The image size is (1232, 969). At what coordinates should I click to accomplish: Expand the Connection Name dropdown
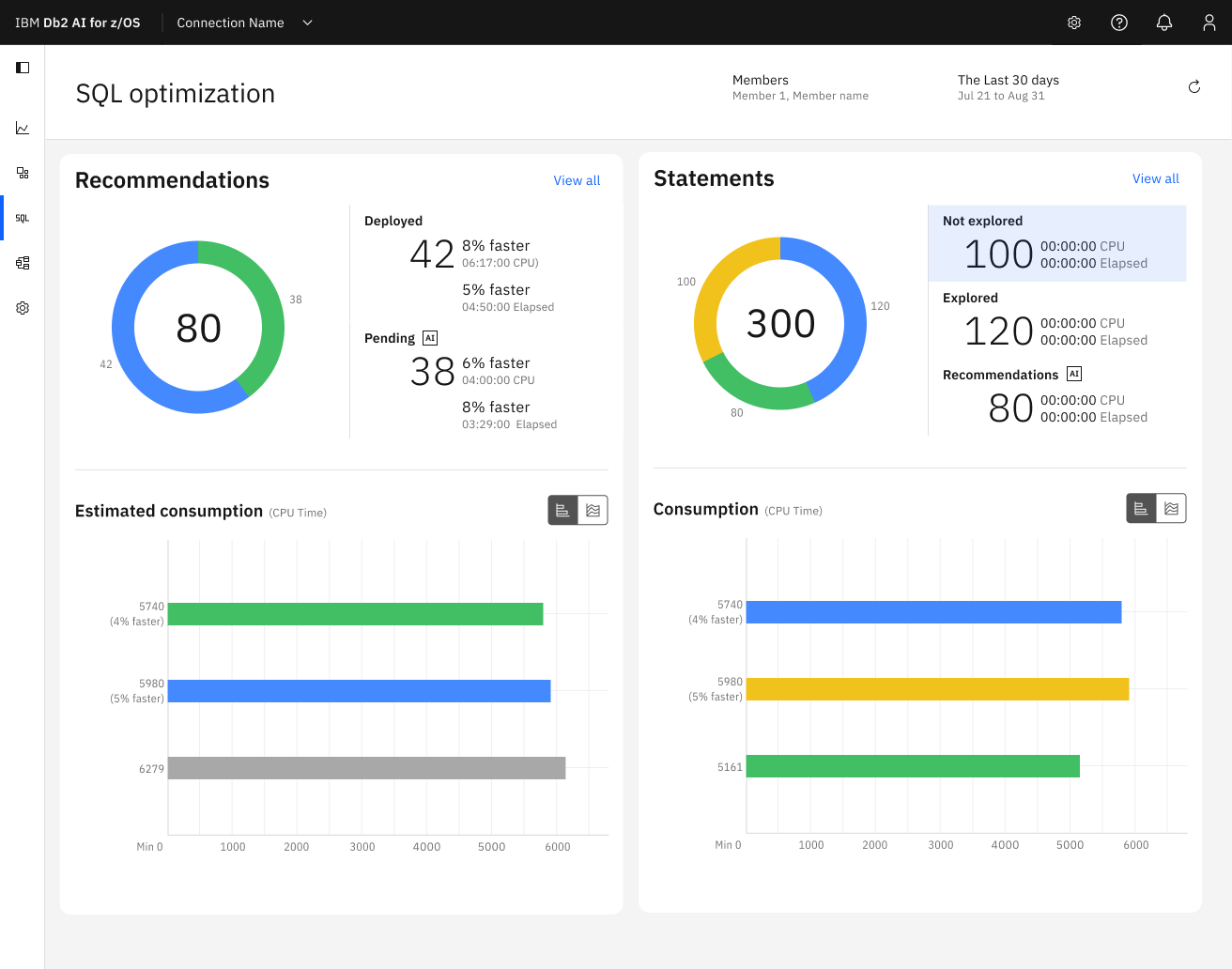245,23
